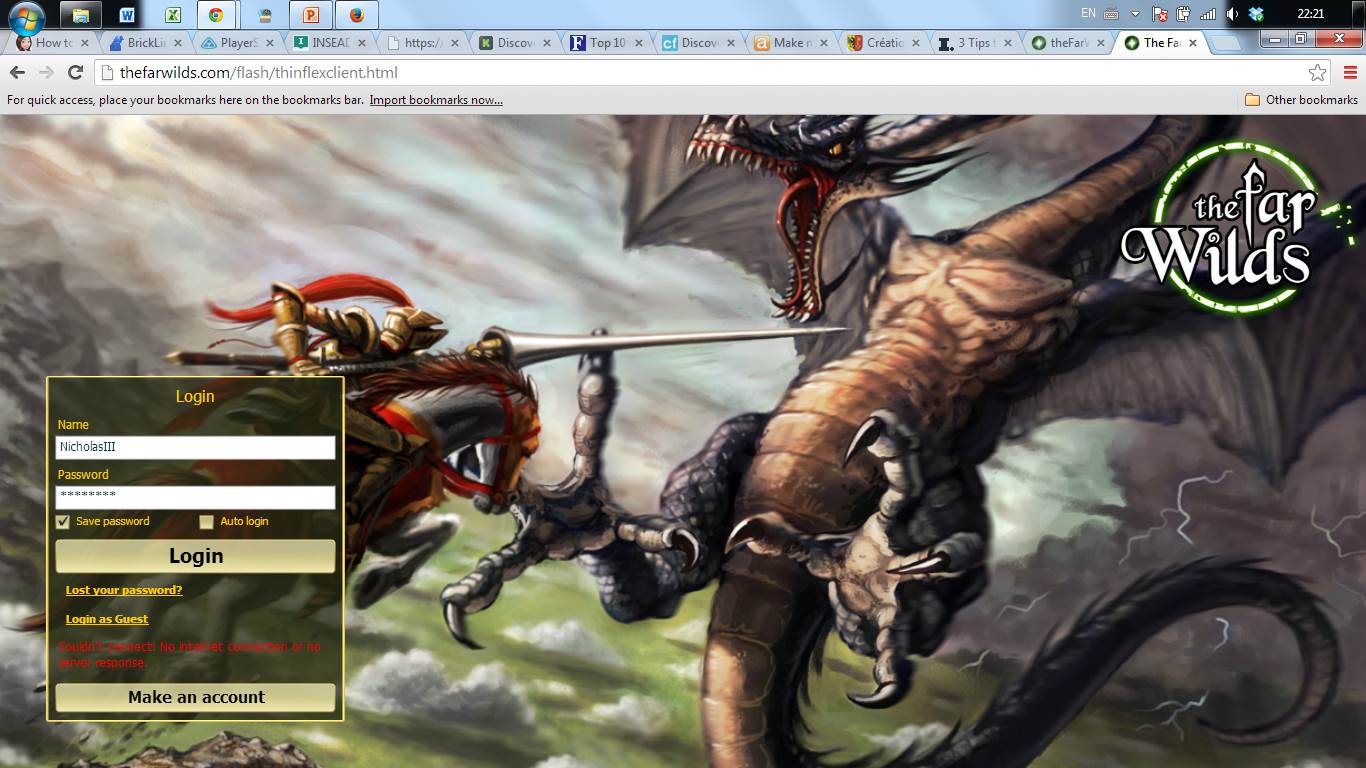The image size is (1366, 768).
Task: Enable the Auto login checkbox
Action: [x=207, y=522]
